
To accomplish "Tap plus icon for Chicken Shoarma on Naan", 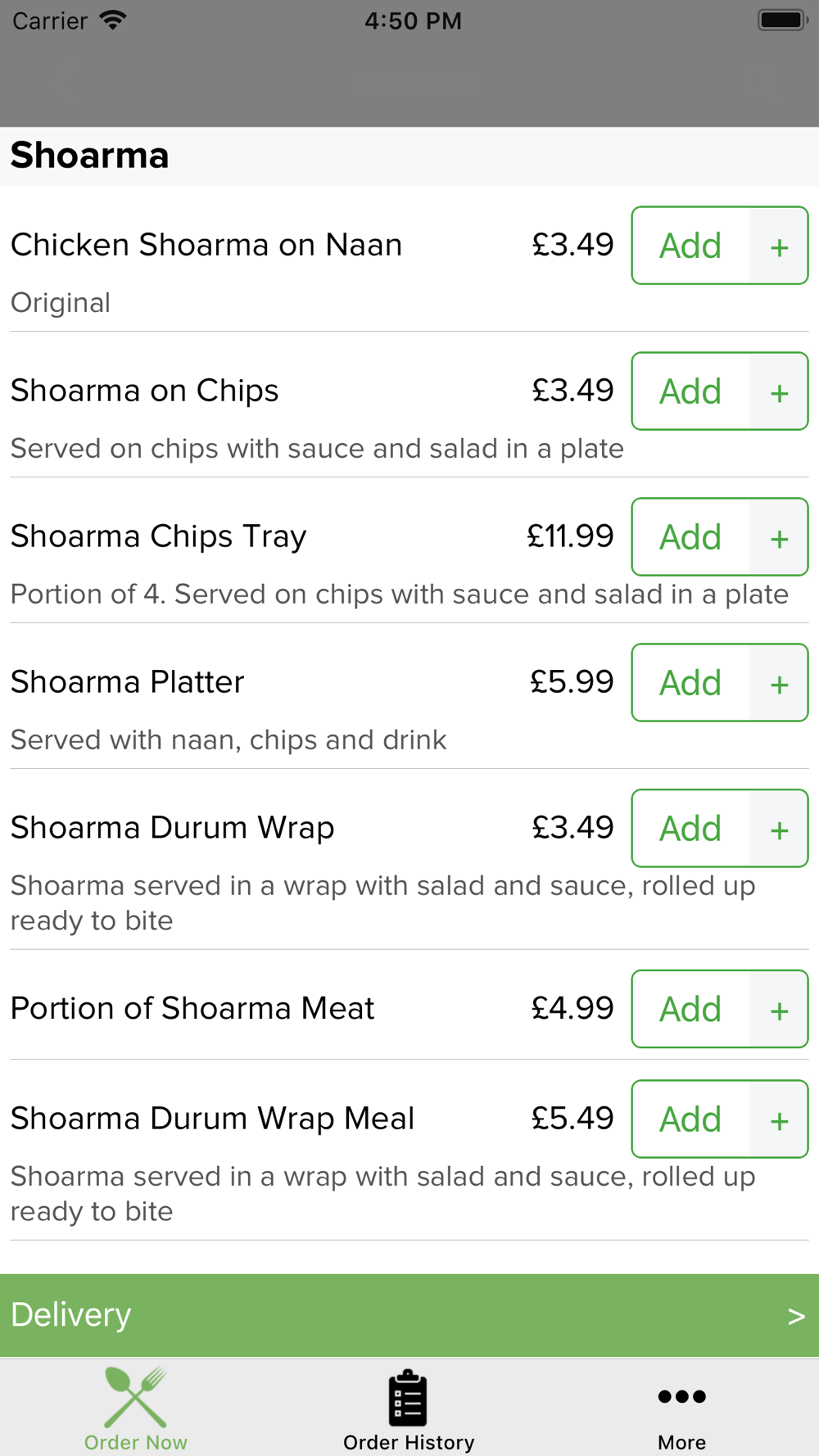I will pyautogui.click(x=779, y=246).
